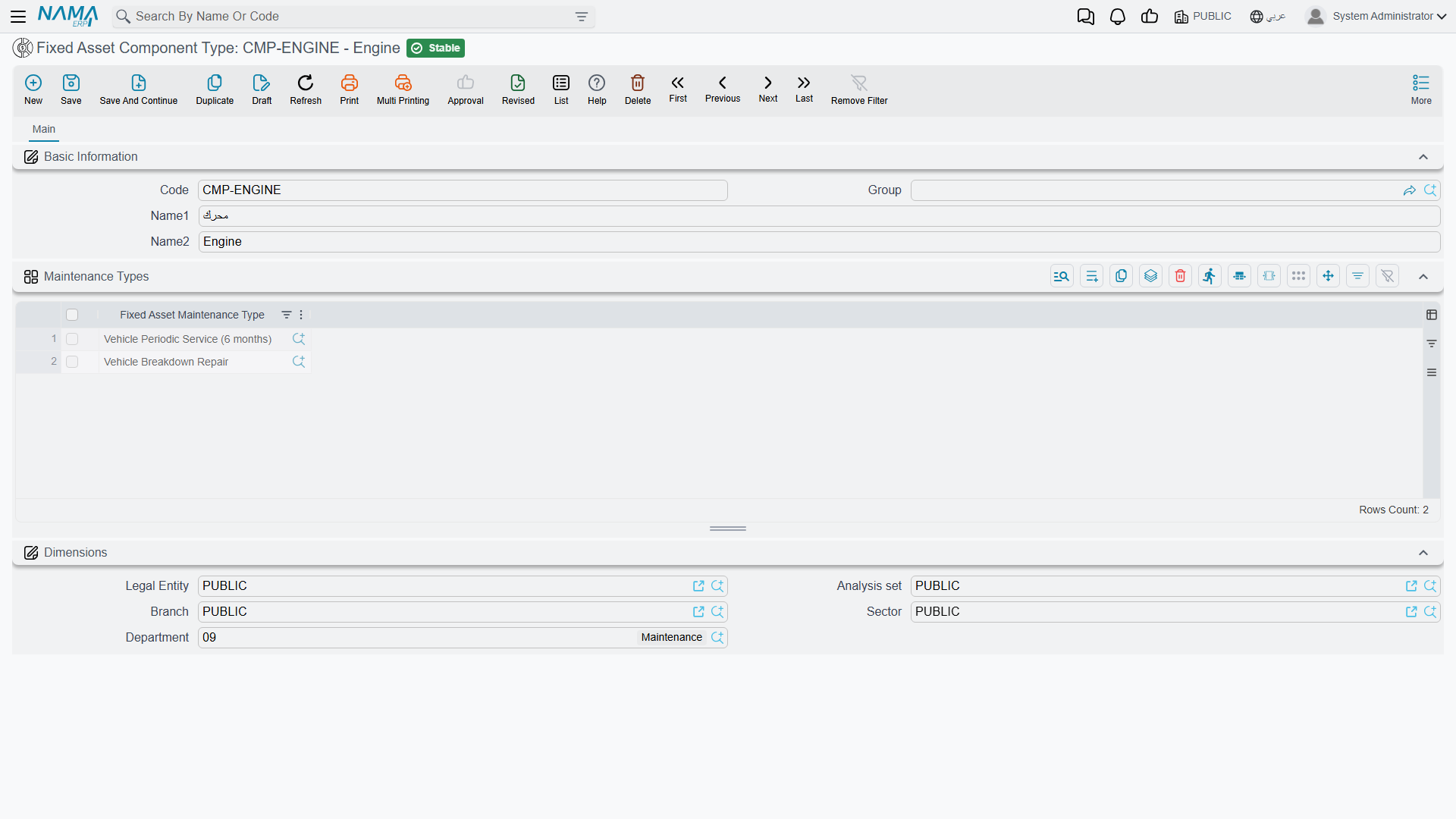Open lookup for Vehicle Breakdown Repair row
Image resolution: width=1456 pixels, height=819 pixels.
pos(299,362)
